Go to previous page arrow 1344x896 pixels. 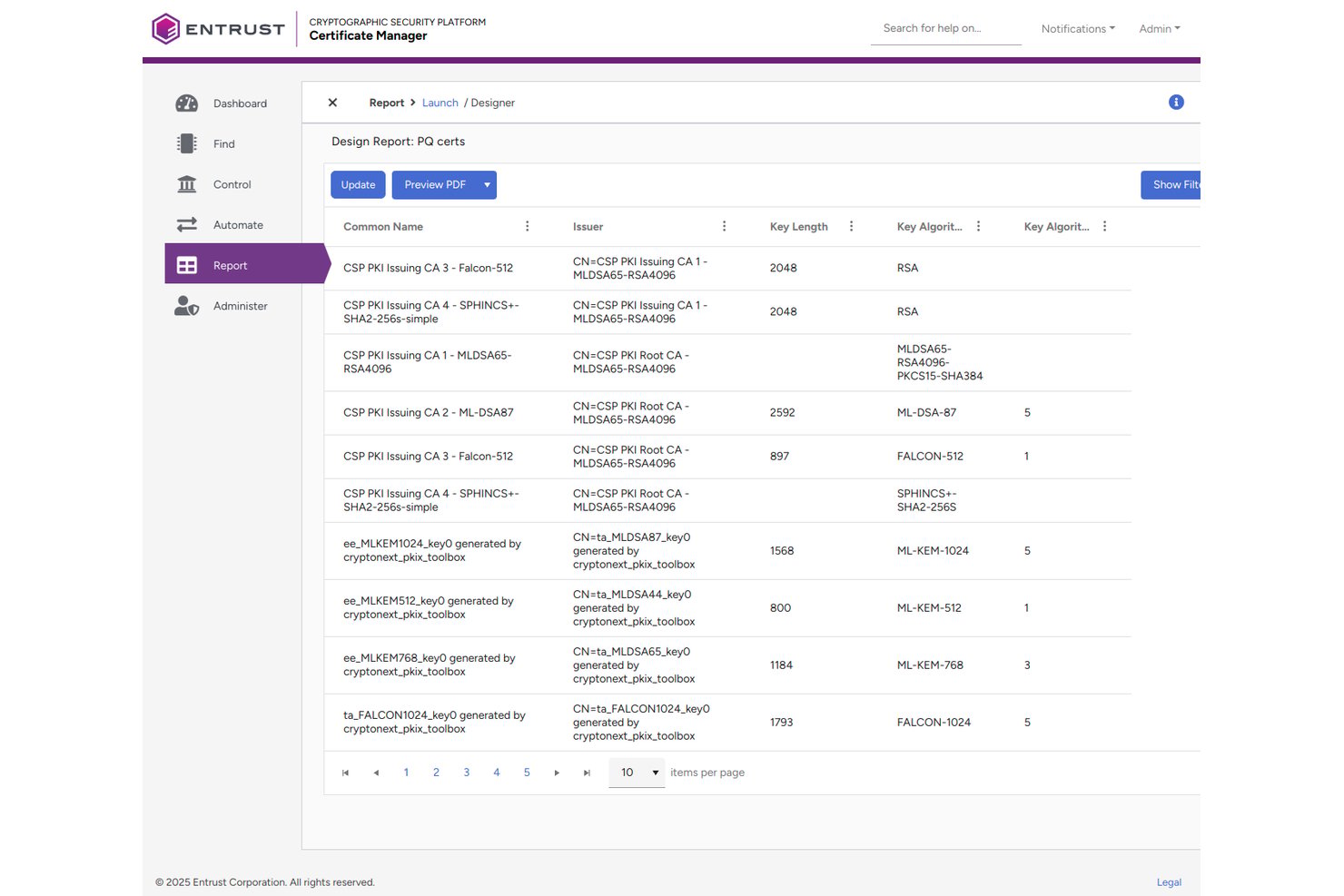376,773
